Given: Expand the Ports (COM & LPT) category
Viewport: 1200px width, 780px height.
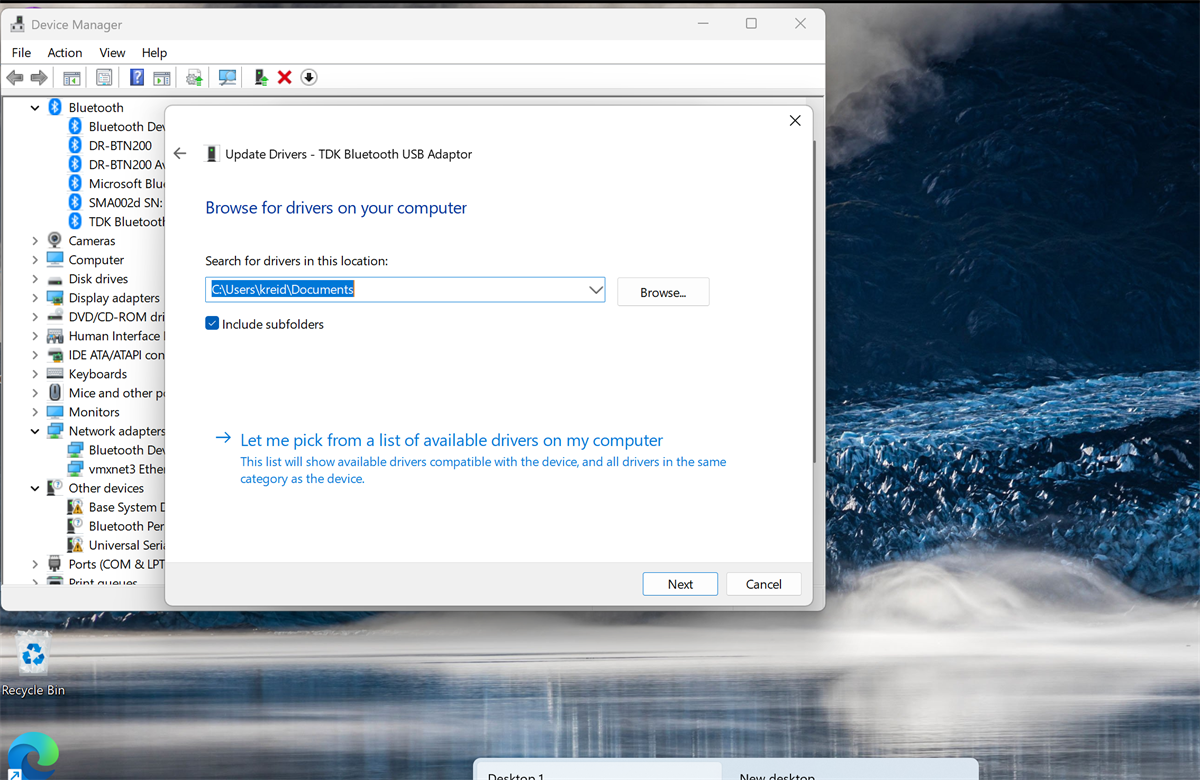Looking at the screenshot, I should 35,564.
